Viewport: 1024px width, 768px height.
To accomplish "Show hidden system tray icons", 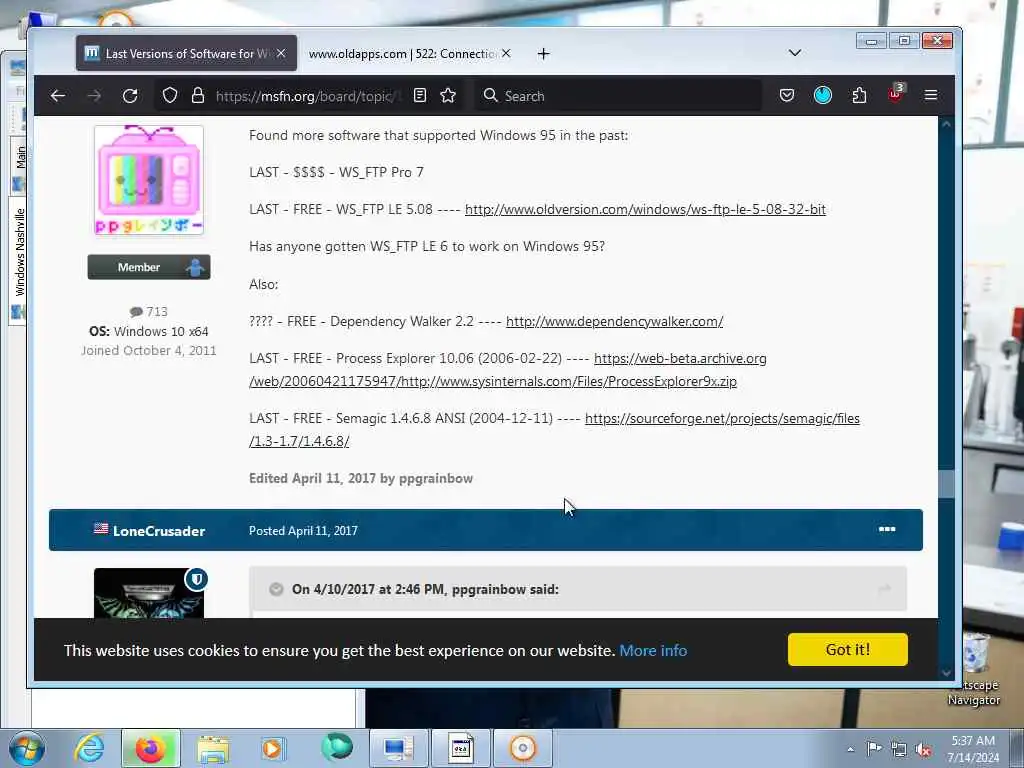I will point(850,749).
